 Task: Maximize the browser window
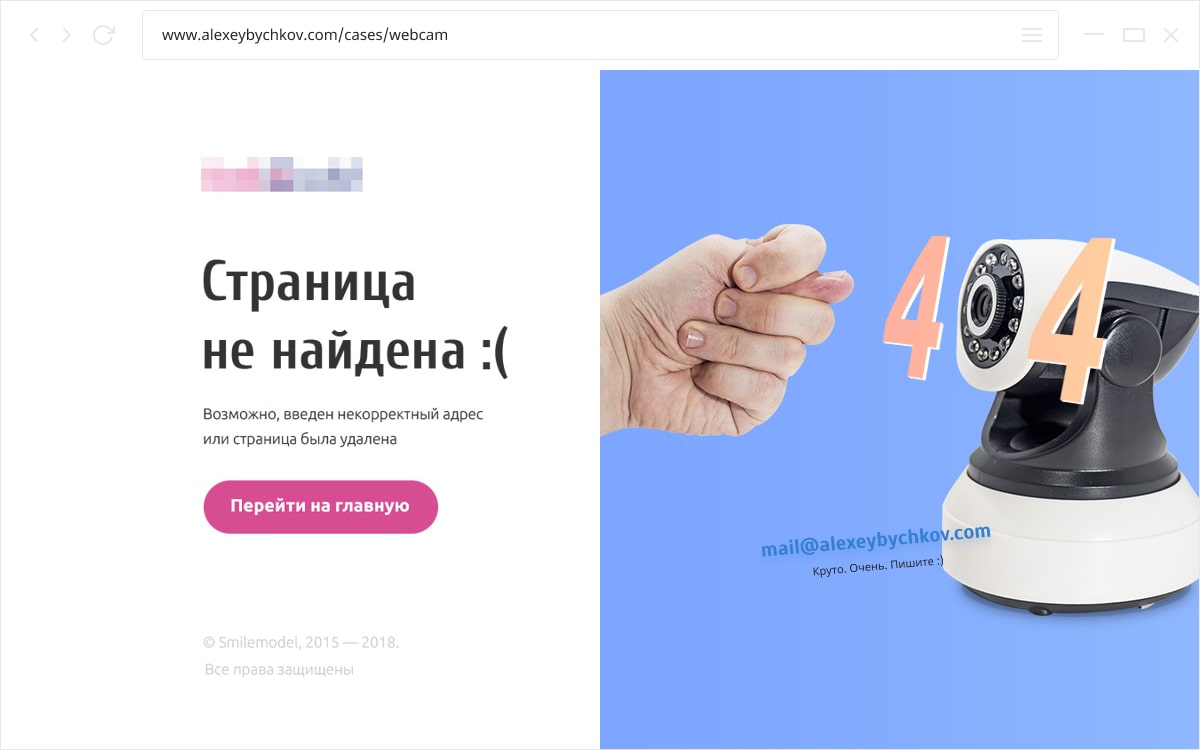[1133, 35]
